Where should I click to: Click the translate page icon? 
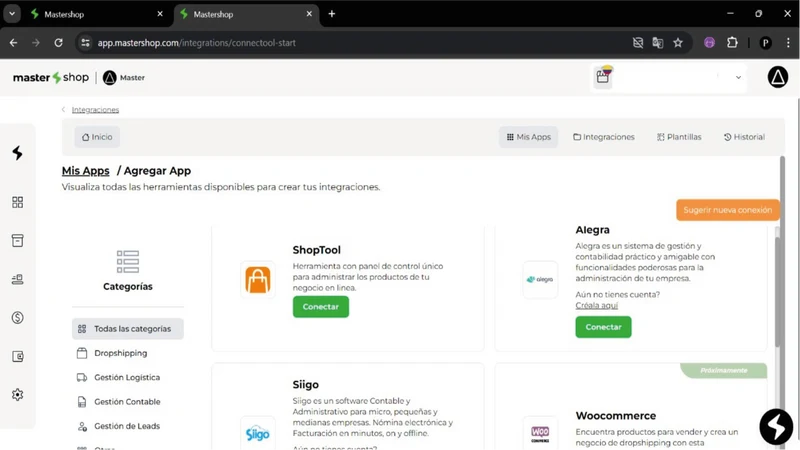coord(658,43)
